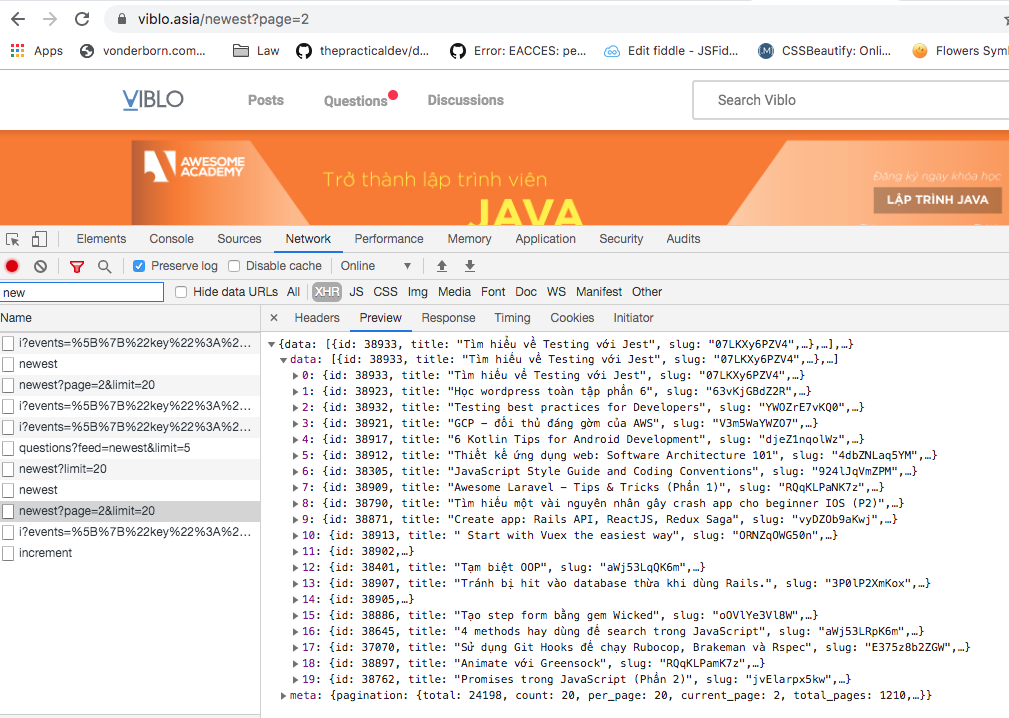This screenshot has height=718, width=1009.
Task: Show the Timing tab of the request
Action: coord(512,318)
